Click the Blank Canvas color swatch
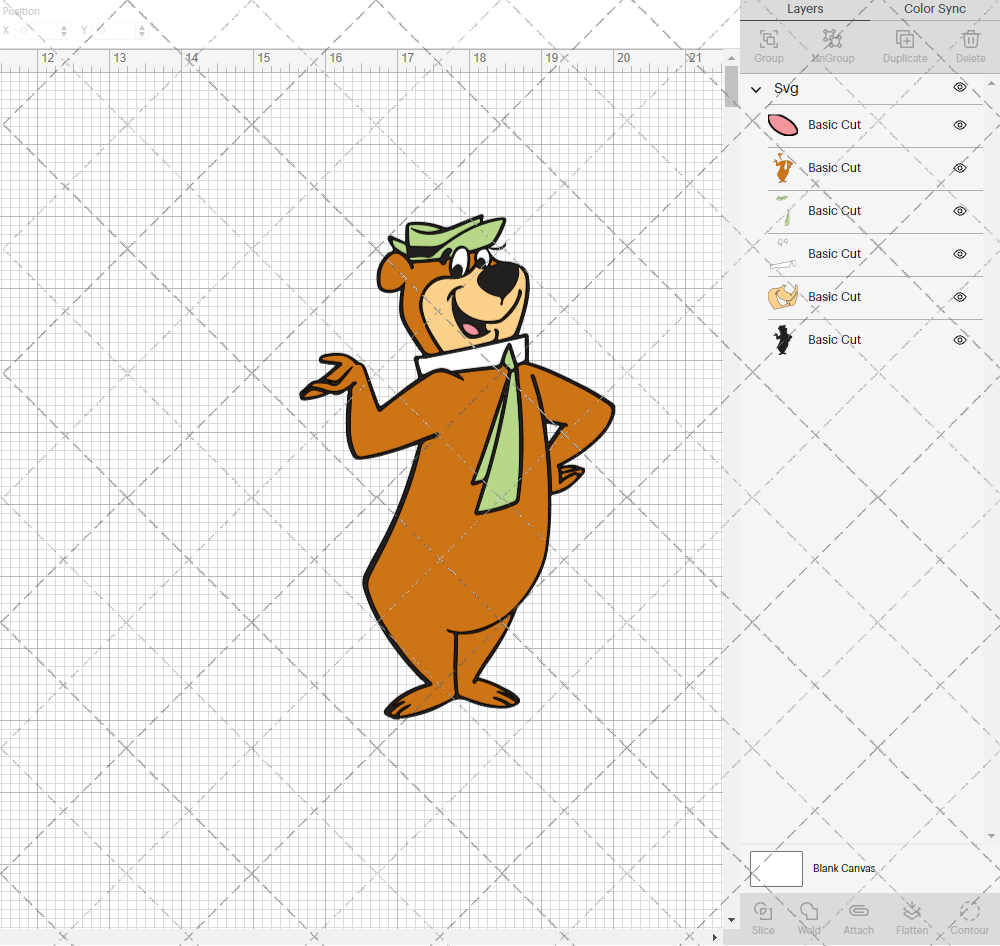 [x=776, y=869]
